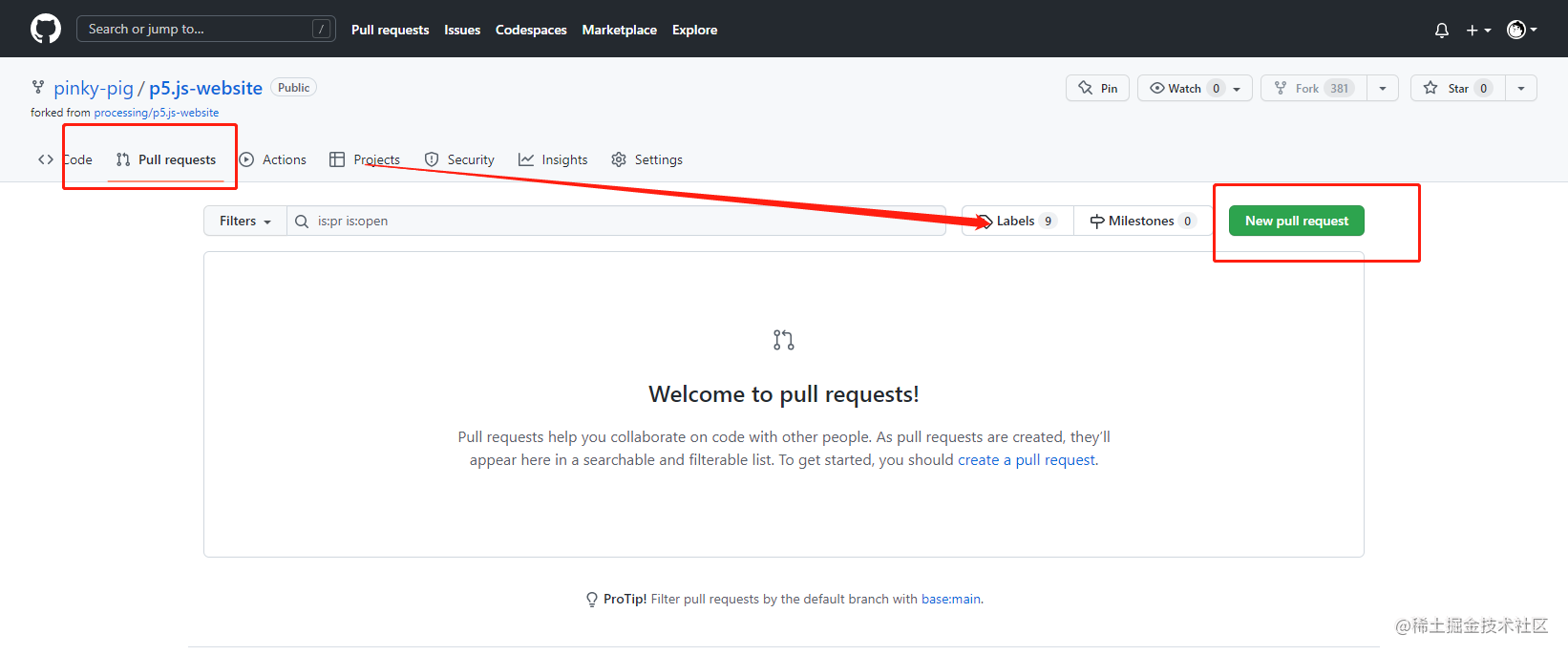Click the New pull request button
The image size is (1568, 655).
[1297, 221]
